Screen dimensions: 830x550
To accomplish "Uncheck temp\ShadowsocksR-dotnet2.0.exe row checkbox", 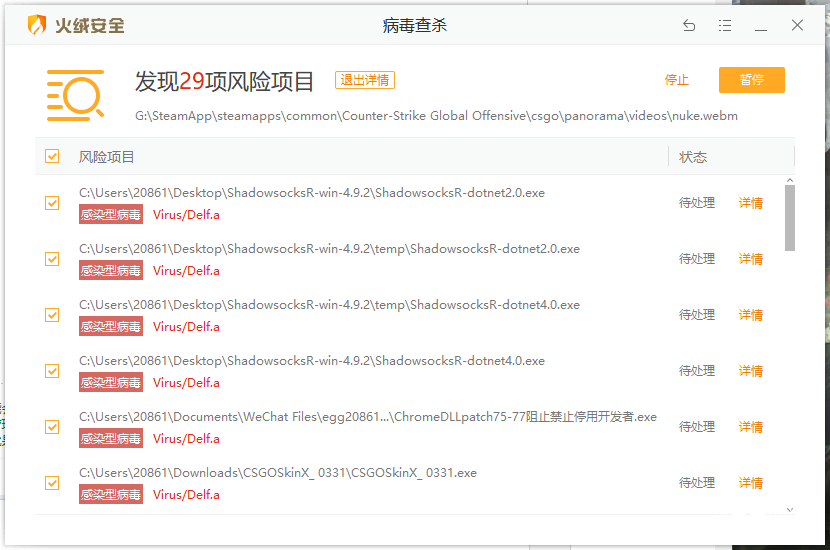I will pos(52,259).
